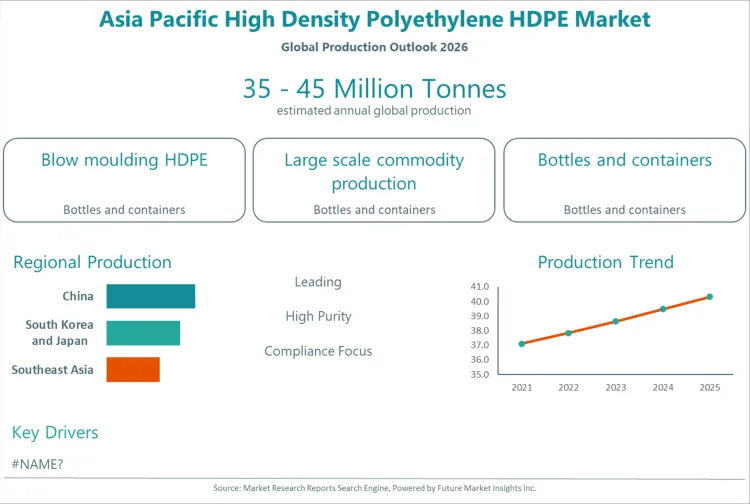Click the '#NAME?' error text

37,464
